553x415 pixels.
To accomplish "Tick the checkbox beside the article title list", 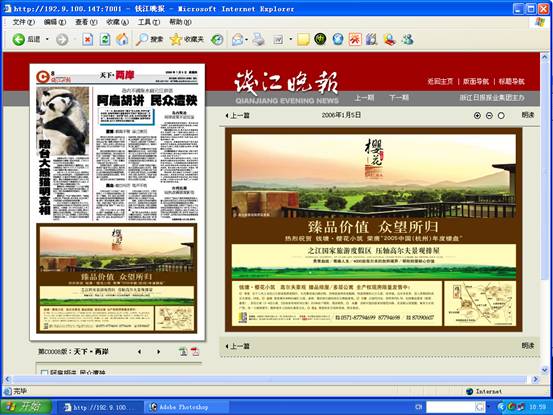I will pos(44,372).
